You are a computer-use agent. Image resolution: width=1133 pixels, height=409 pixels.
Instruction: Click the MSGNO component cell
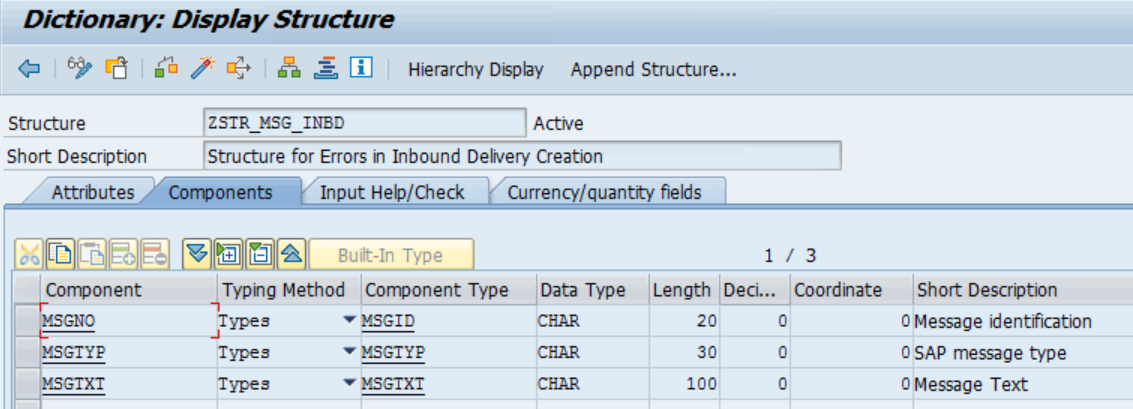[129, 321]
